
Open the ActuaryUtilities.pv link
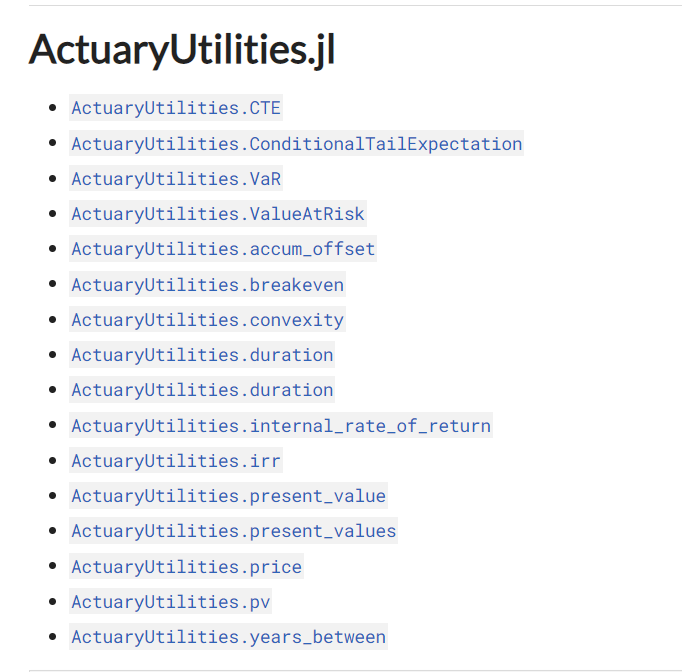[x=170, y=602]
